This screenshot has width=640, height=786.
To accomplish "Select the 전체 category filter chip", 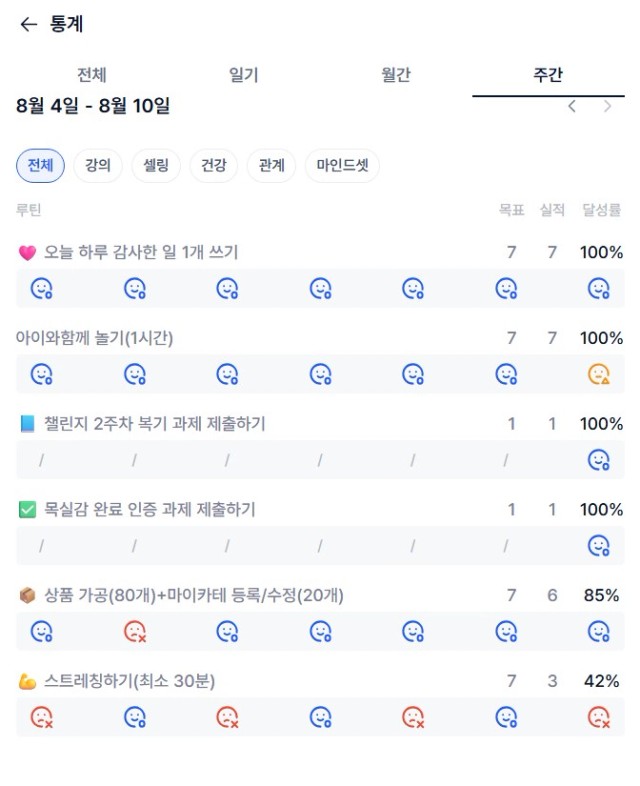I will click(x=40, y=165).
